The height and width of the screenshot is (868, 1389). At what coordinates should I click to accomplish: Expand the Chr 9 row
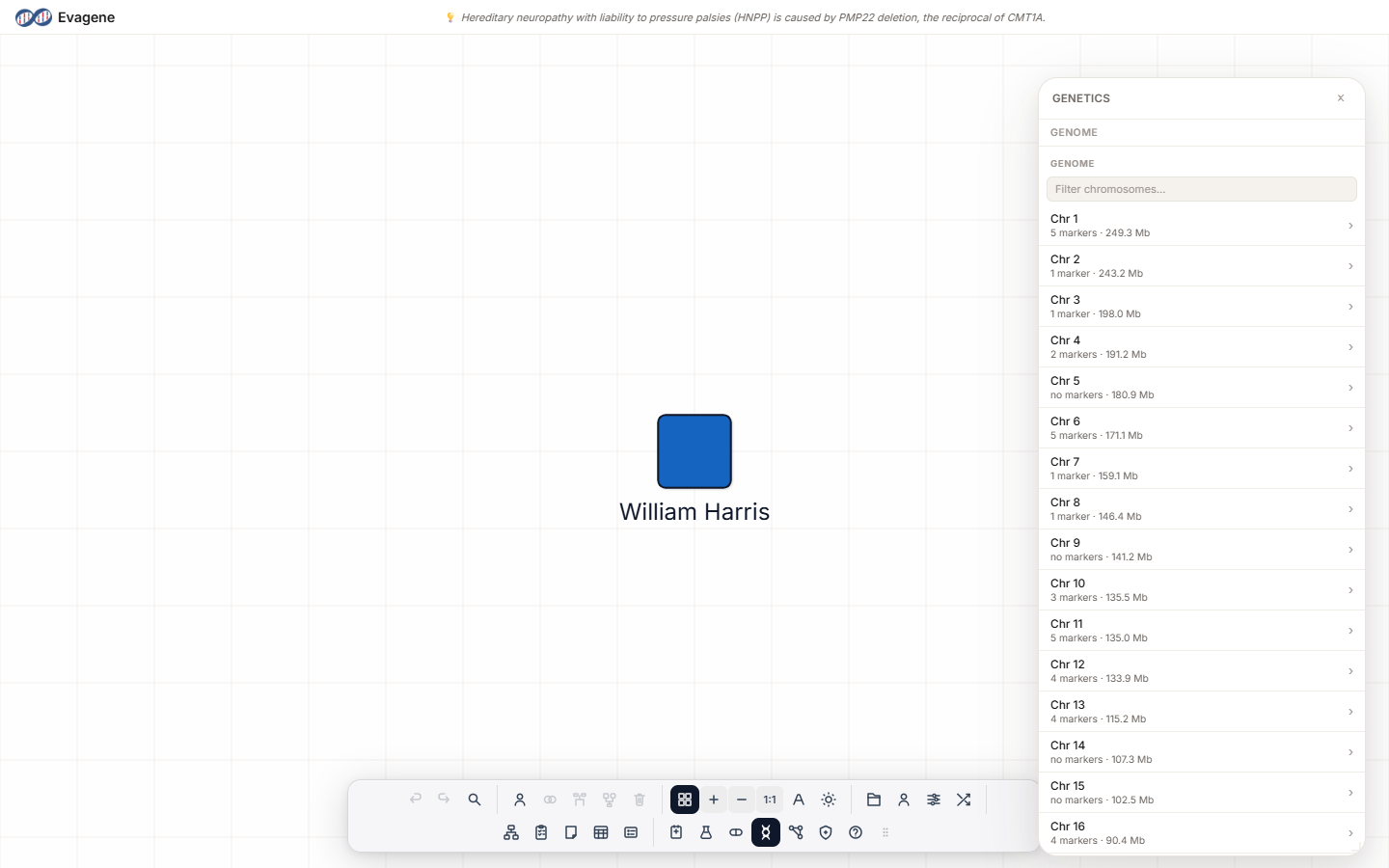(1202, 550)
